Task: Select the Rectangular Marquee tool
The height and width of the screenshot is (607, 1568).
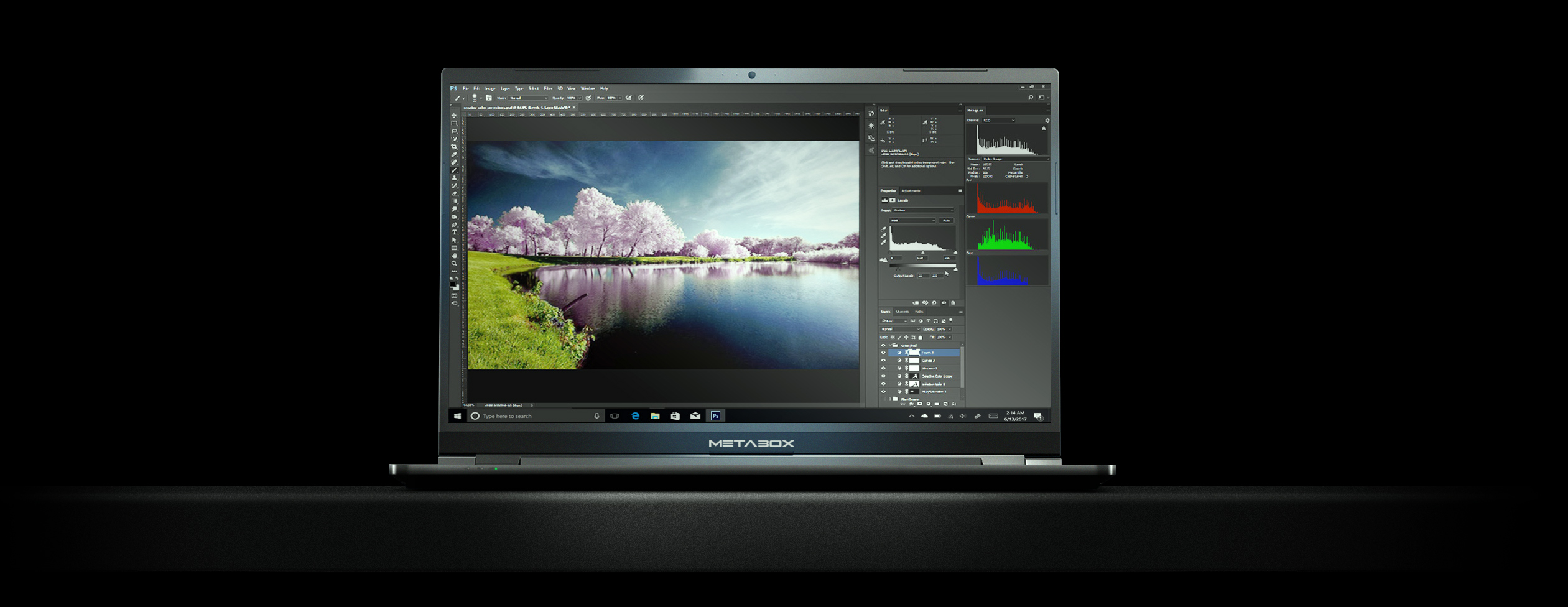Action: pos(454,123)
